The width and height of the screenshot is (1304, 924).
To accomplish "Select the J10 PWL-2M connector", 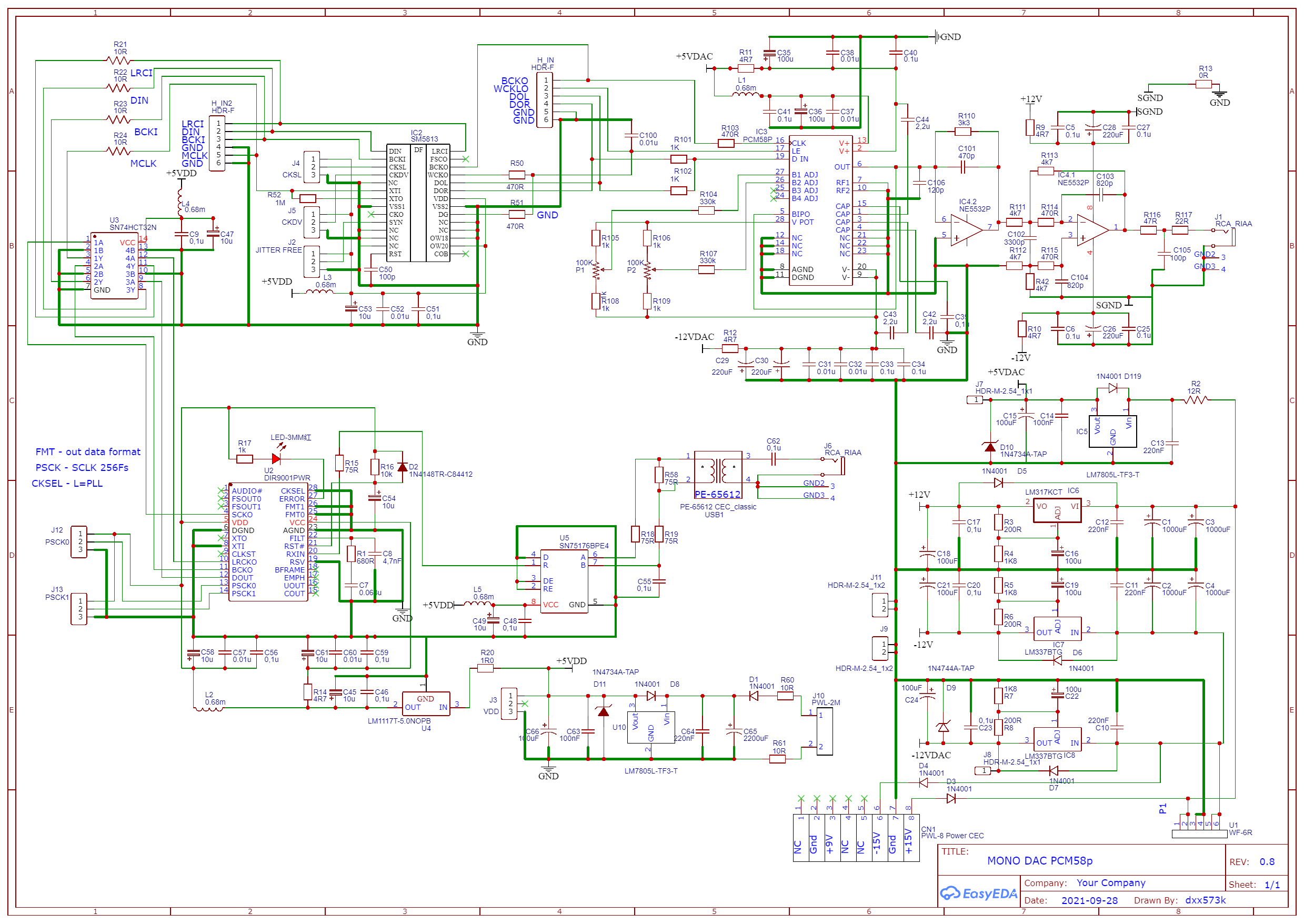I will click(825, 732).
